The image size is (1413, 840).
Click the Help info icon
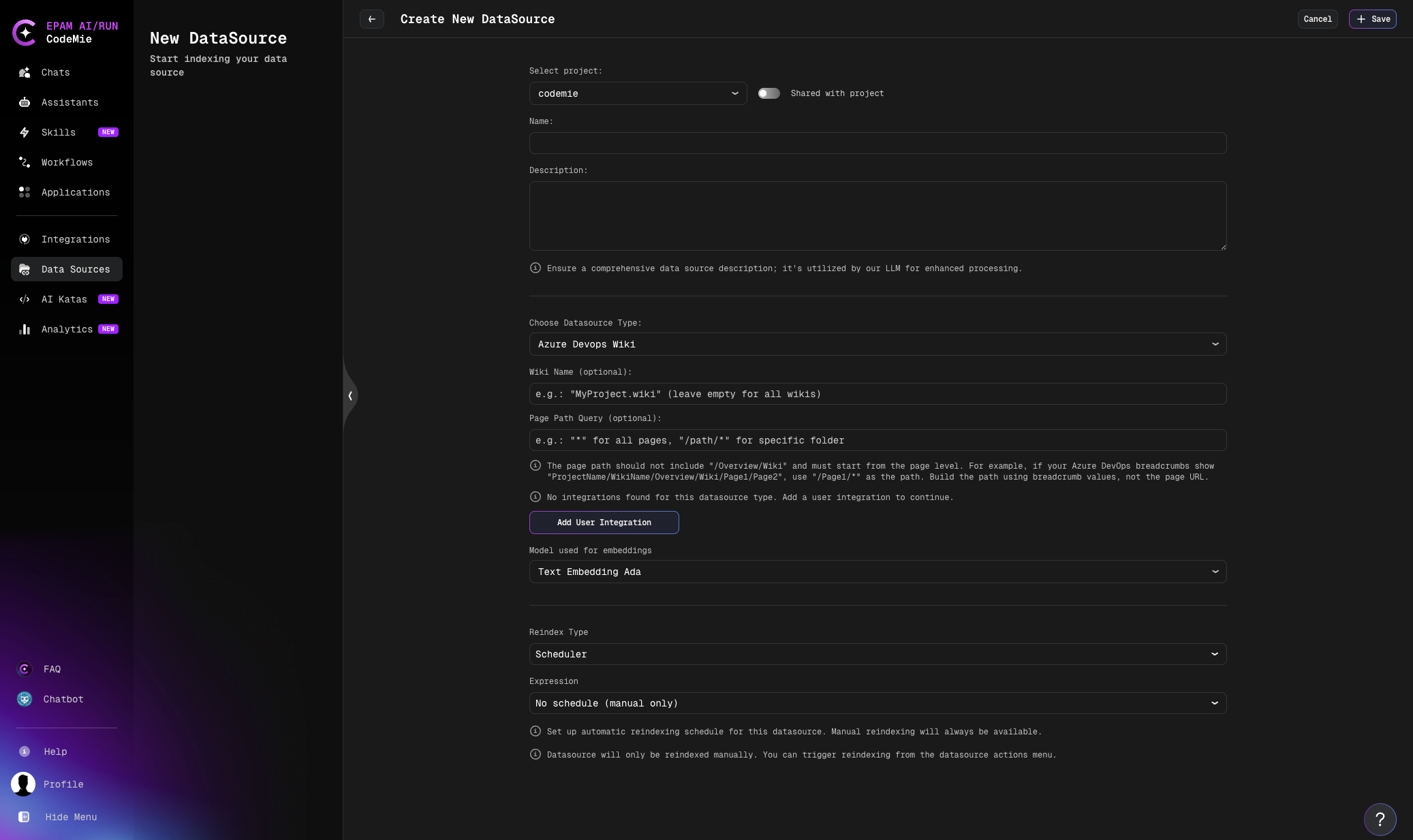[x=25, y=751]
